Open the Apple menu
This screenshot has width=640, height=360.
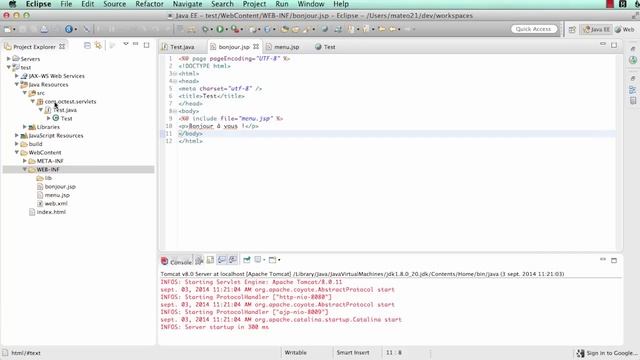12,4
